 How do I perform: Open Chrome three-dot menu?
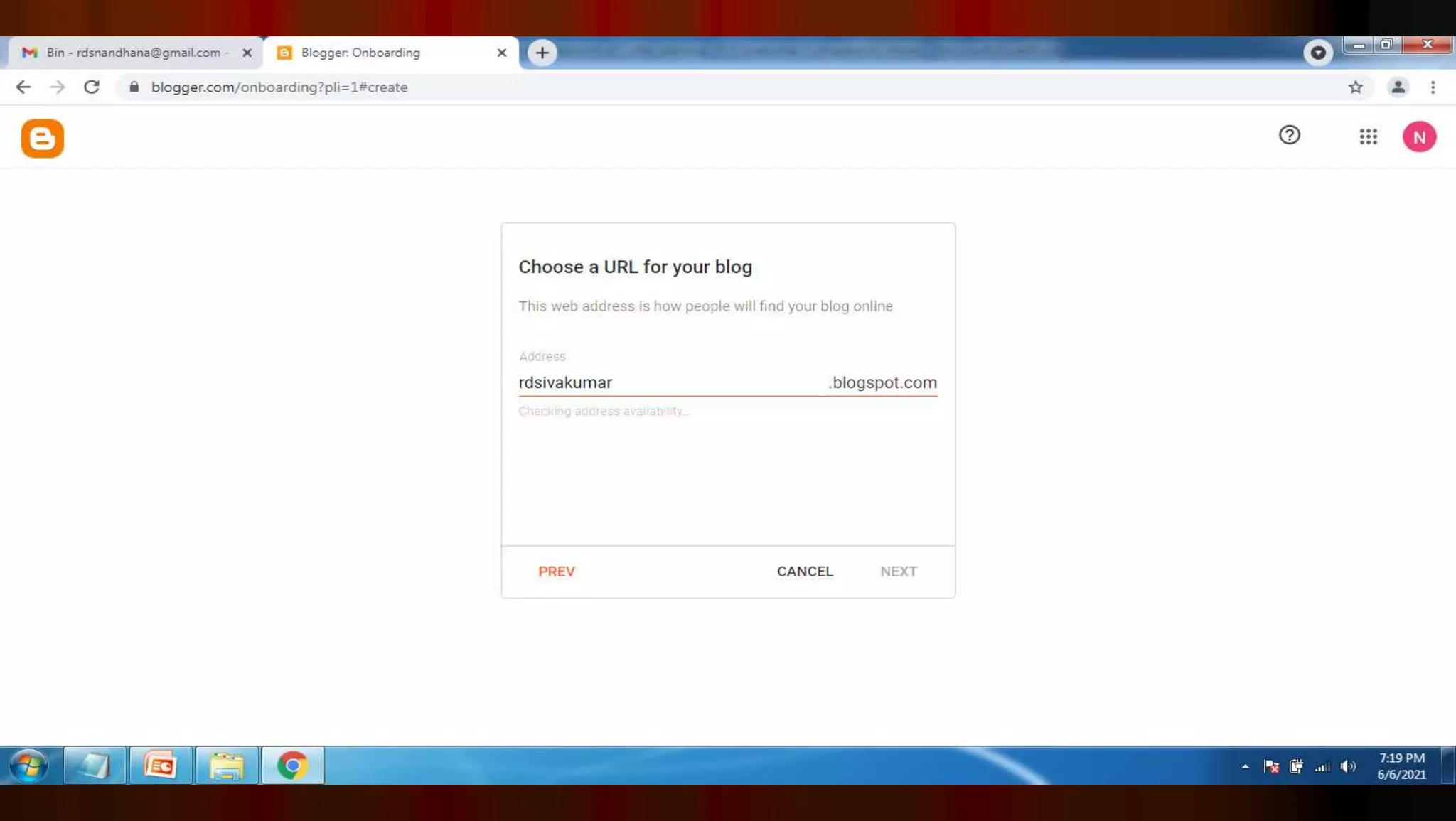point(1433,87)
